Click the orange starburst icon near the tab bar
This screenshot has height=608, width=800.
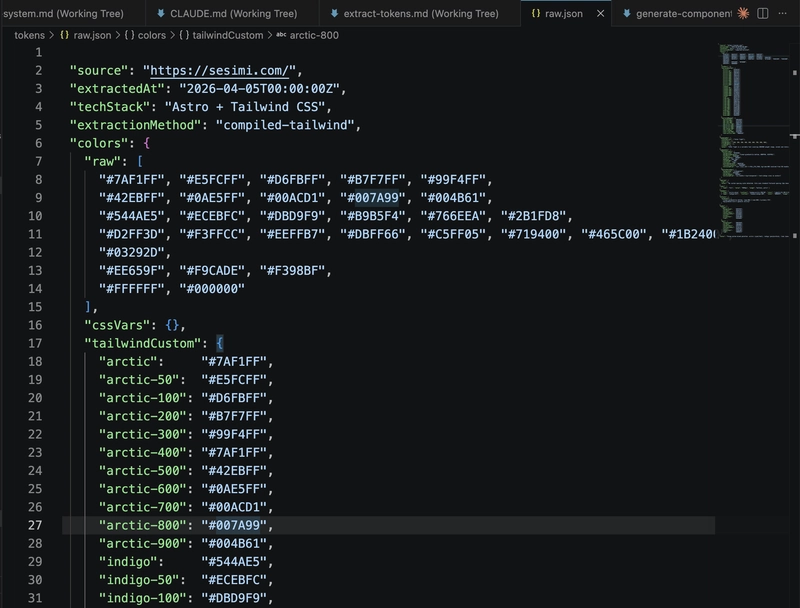(744, 13)
